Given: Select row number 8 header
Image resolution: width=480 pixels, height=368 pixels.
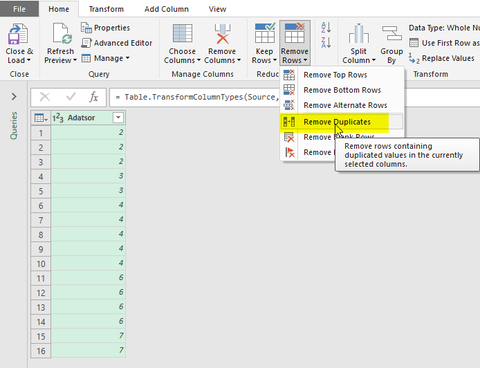Looking at the screenshot, I should [41, 235].
